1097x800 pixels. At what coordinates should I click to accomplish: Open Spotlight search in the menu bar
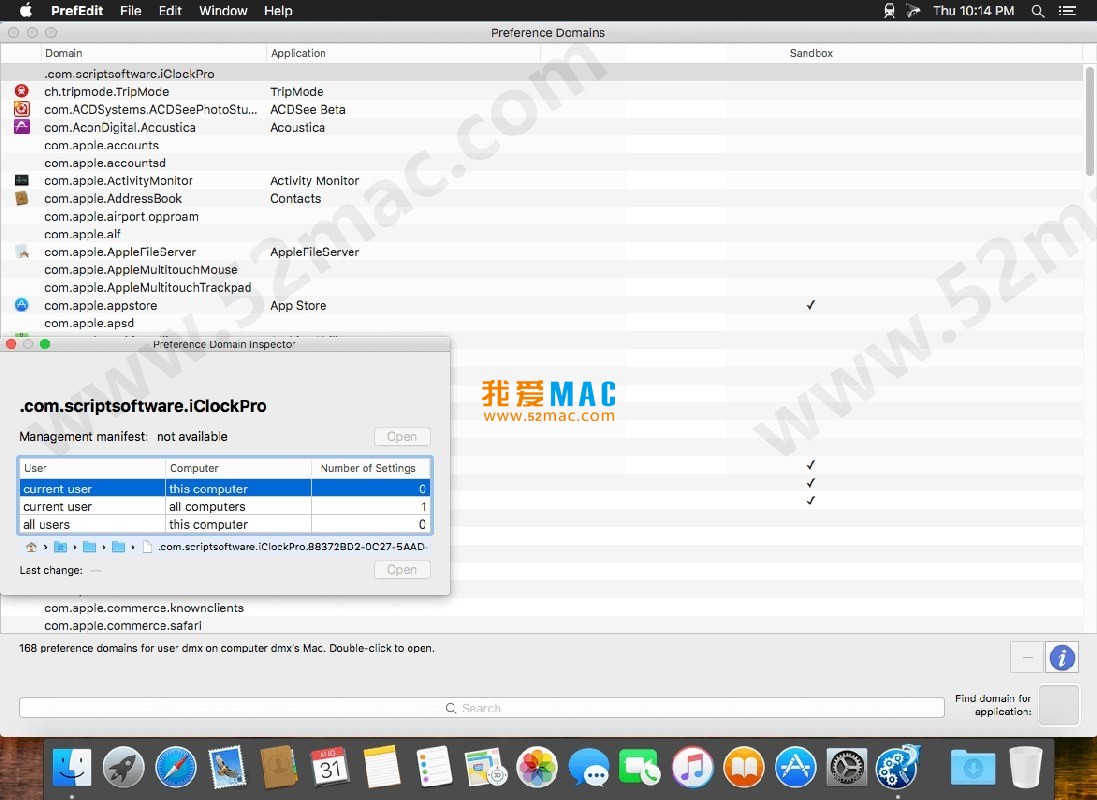click(1038, 10)
